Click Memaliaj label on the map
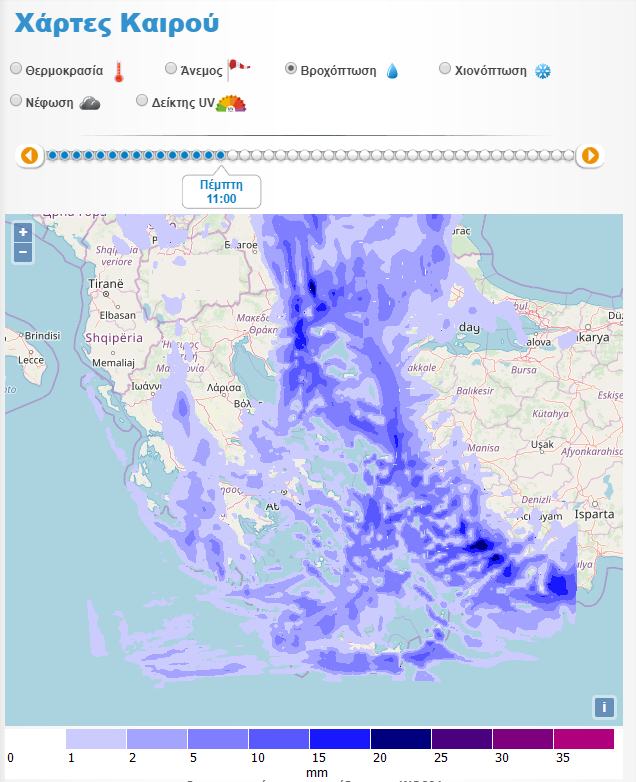The width and height of the screenshot is (636, 782). coord(113,363)
